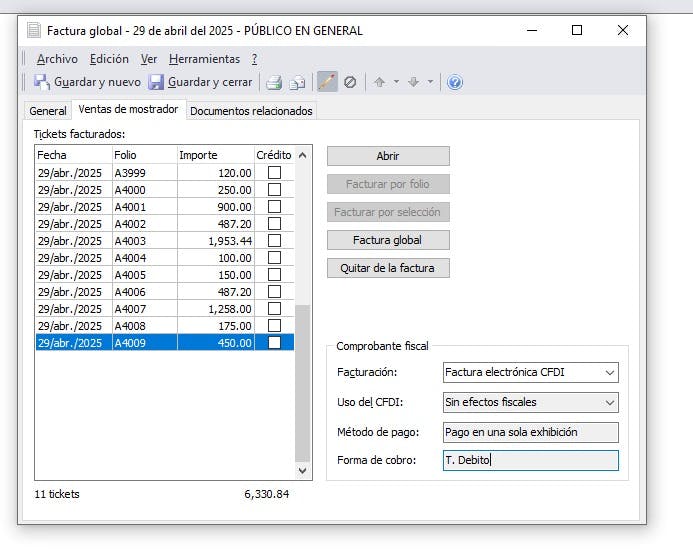The image size is (693, 552).
Task: Open the blue help icon
Action: pyautogui.click(x=455, y=82)
